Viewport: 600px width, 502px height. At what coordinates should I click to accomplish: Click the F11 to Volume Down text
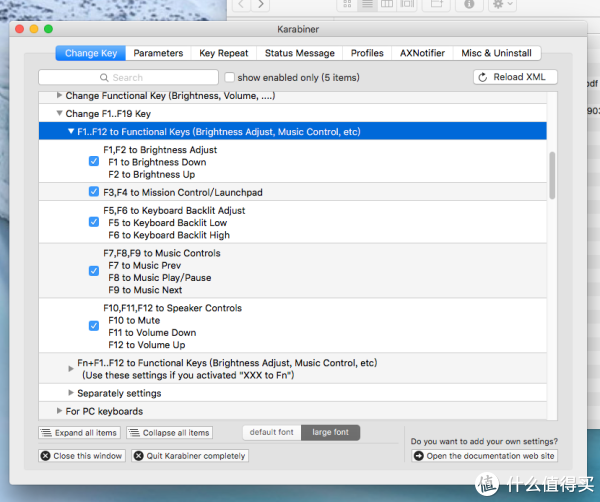point(152,333)
